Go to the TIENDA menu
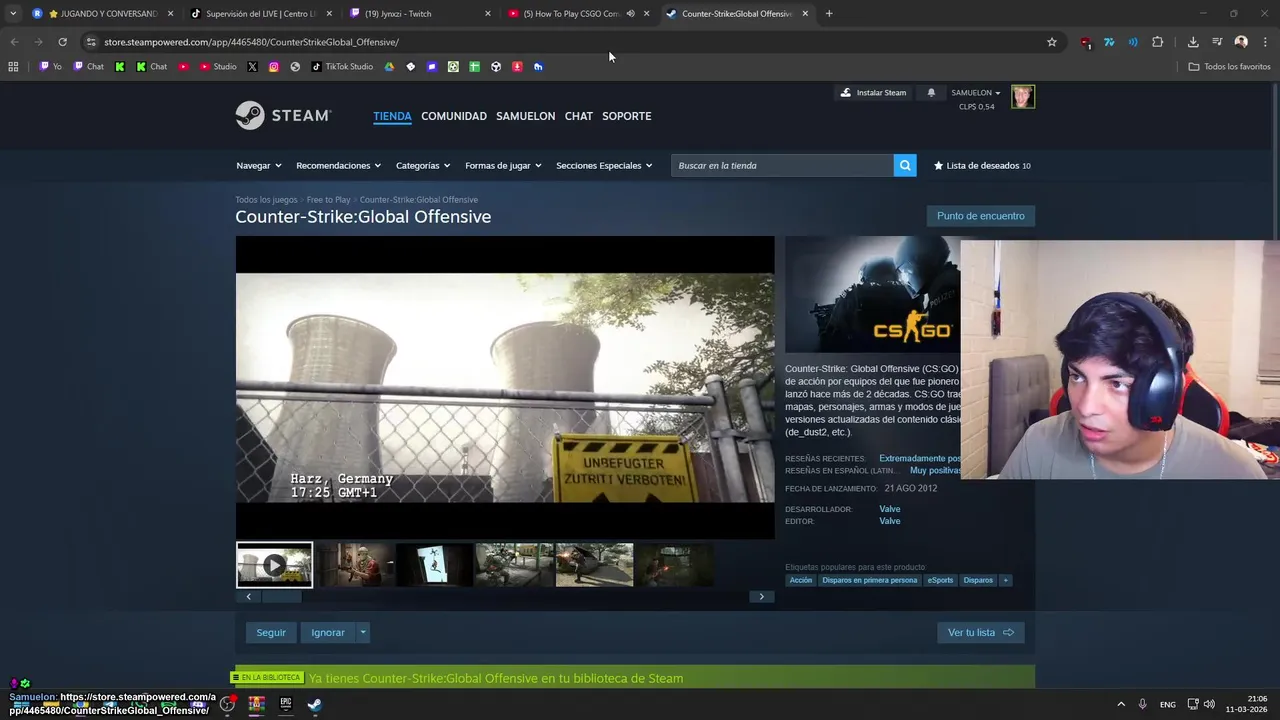The width and height of the screenshot is (1280, 720). coord(392,116)
